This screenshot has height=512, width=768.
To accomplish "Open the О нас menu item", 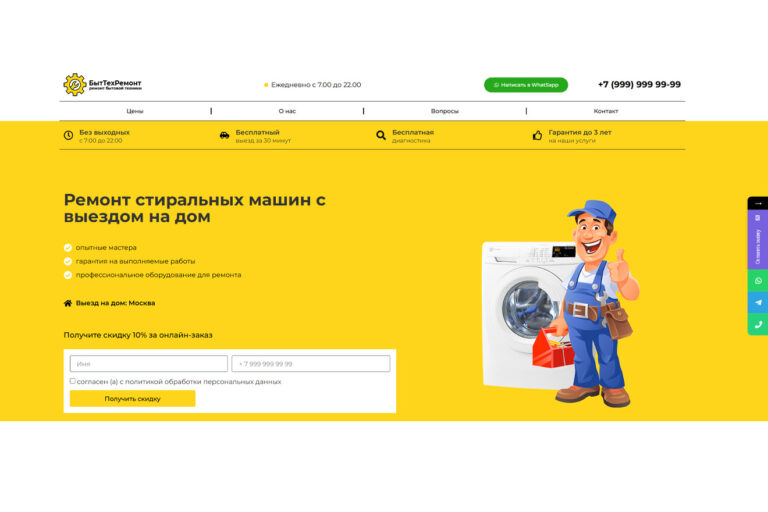I will click(x=287, y=111).
